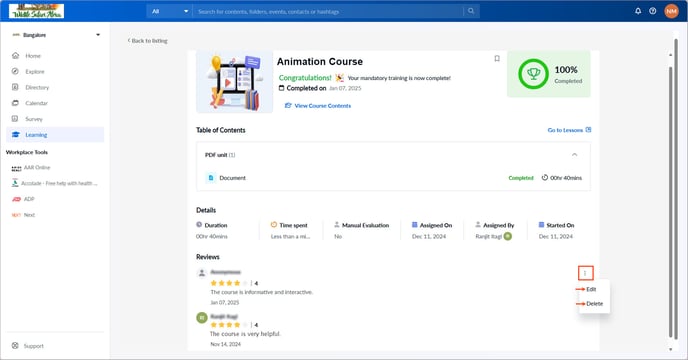Click the Nov 14, 2024 review date

pos(226,345)
